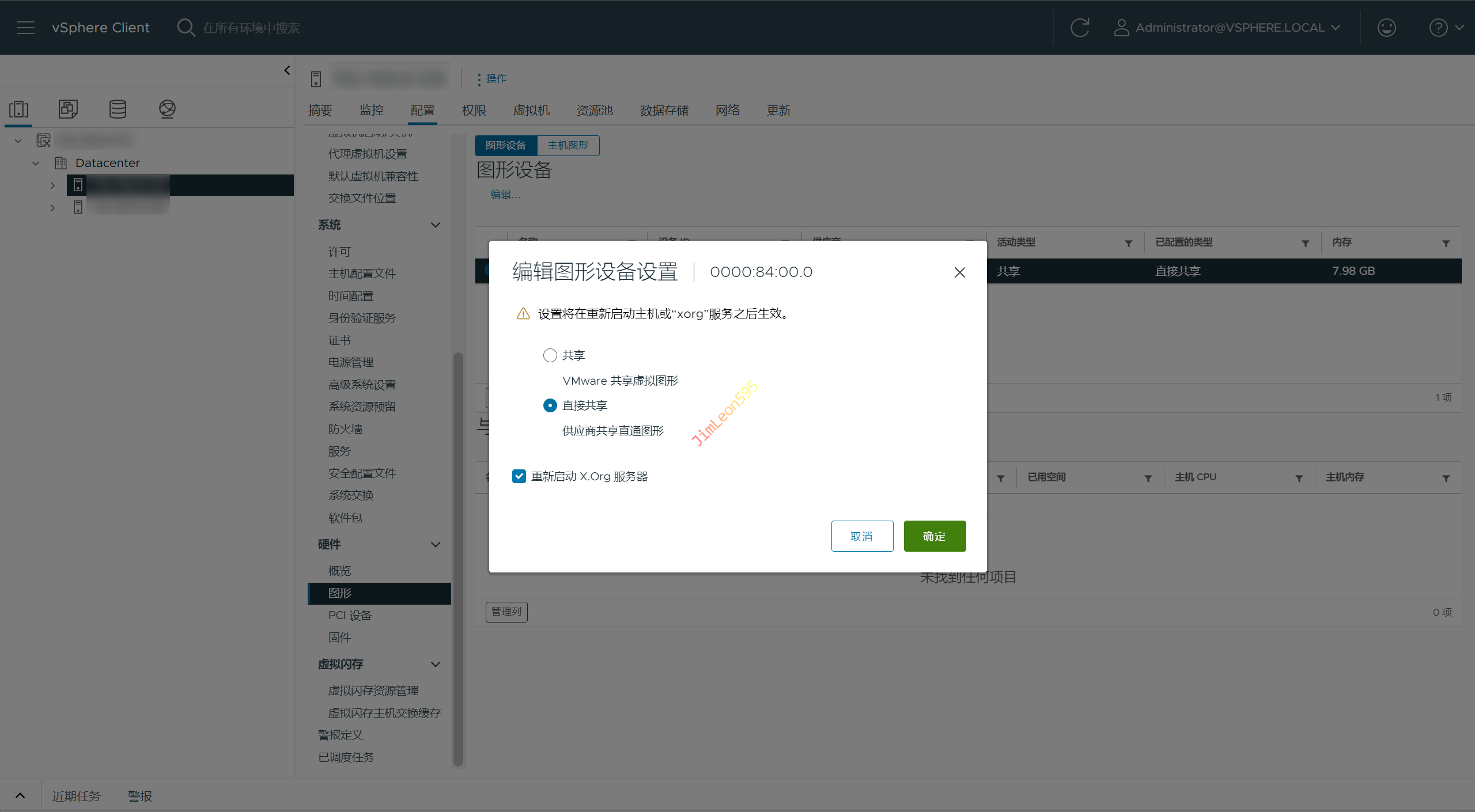
Task: Open the smiley feedback icon
Action: [1386, 28]
